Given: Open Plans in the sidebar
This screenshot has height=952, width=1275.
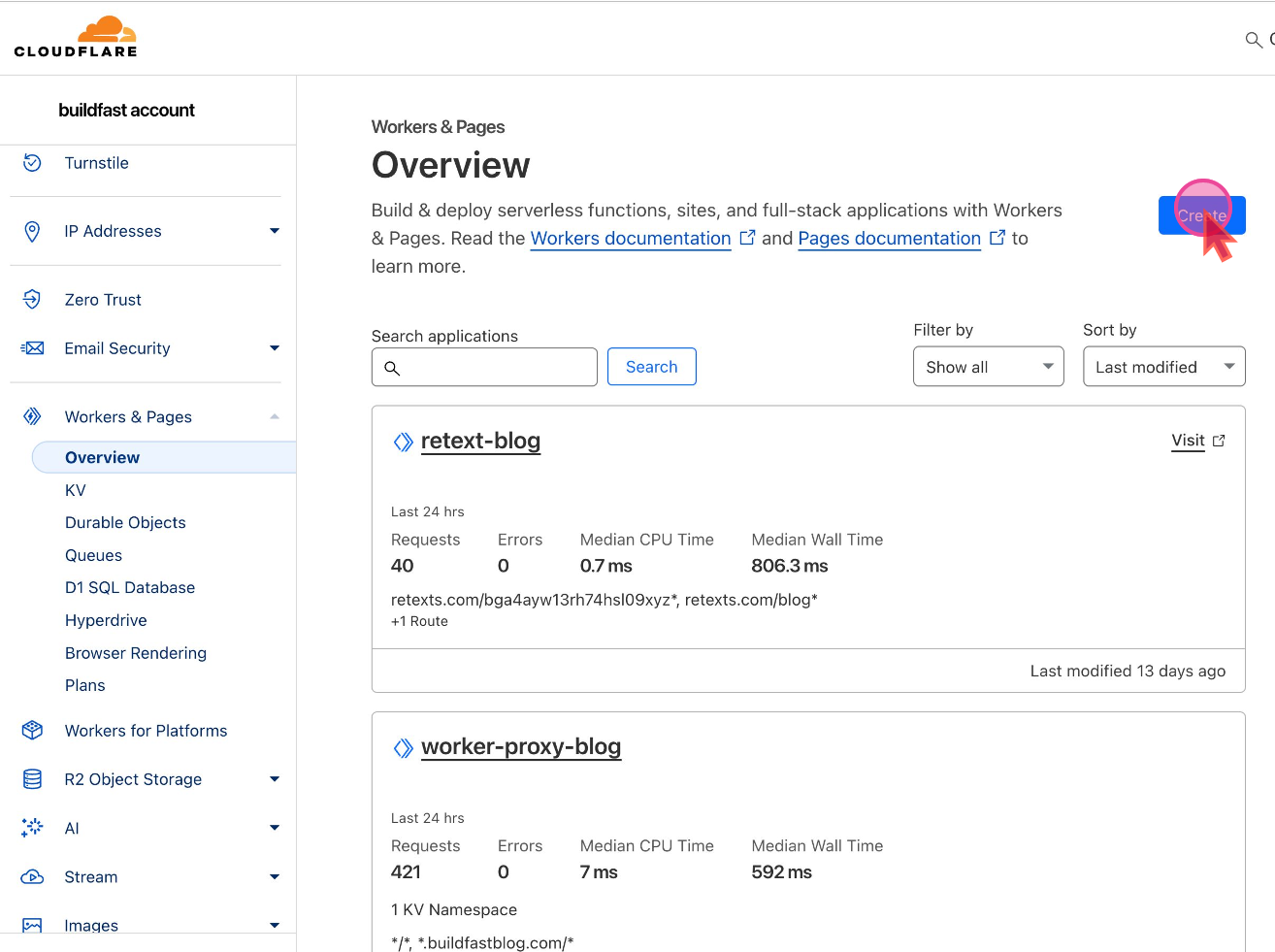Looking at the screenshot, I should pyautogui.click(x=84, y=685).
